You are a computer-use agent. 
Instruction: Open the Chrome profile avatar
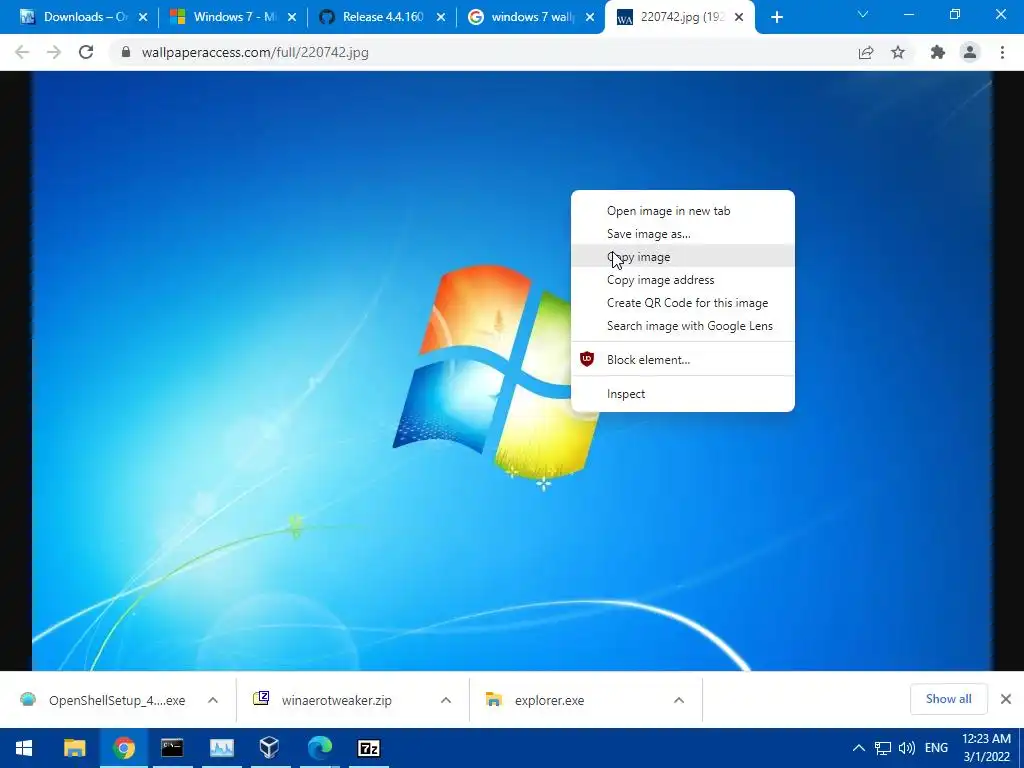970,52
